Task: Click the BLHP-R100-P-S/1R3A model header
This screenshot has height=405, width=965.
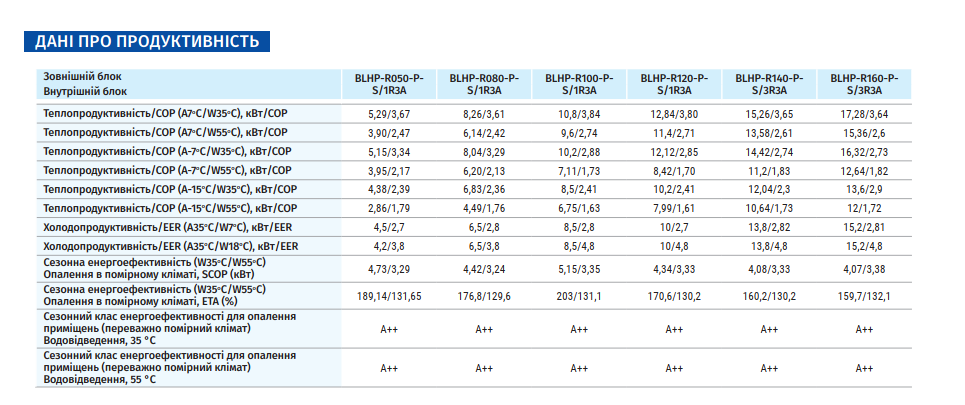Action: (x=579, y=83)
